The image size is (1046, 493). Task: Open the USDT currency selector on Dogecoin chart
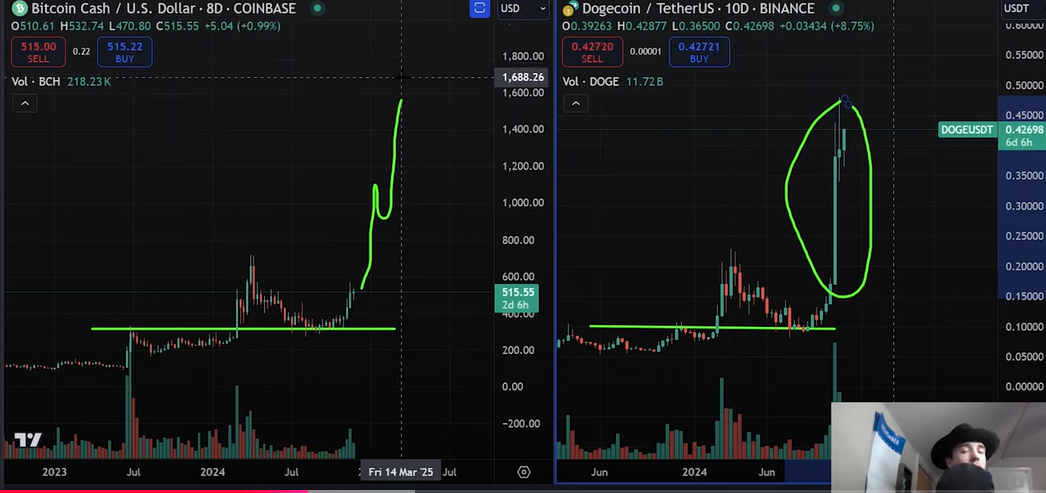click(1021, 9)
